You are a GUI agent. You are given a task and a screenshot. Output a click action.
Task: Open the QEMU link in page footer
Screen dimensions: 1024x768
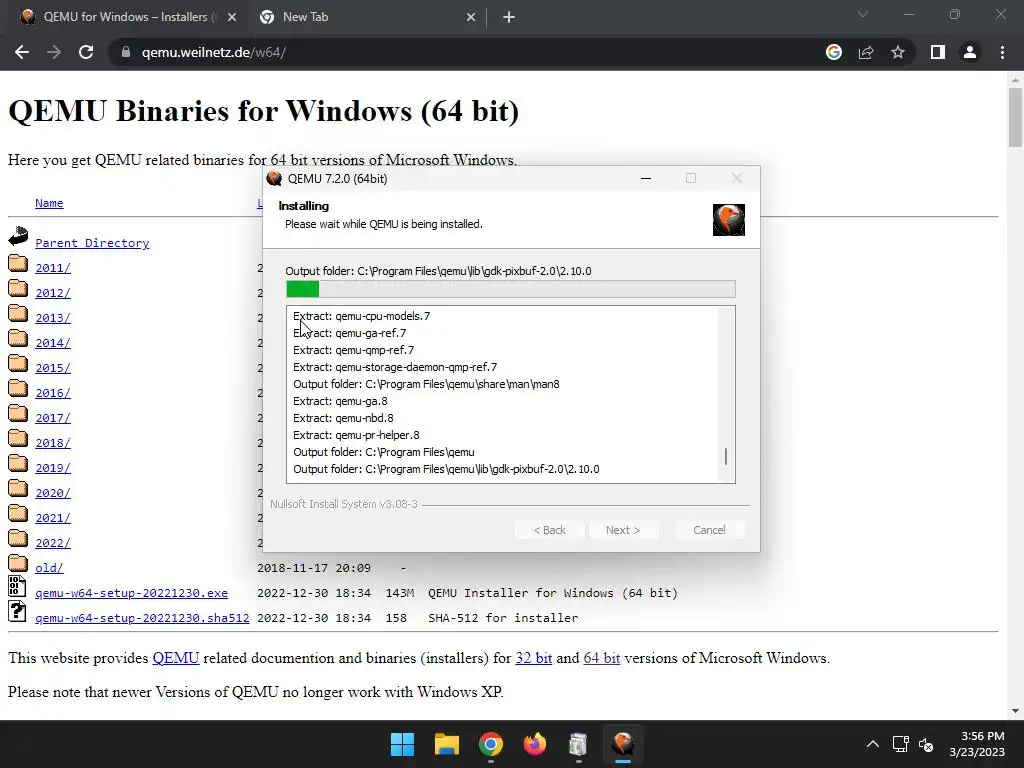176,658
